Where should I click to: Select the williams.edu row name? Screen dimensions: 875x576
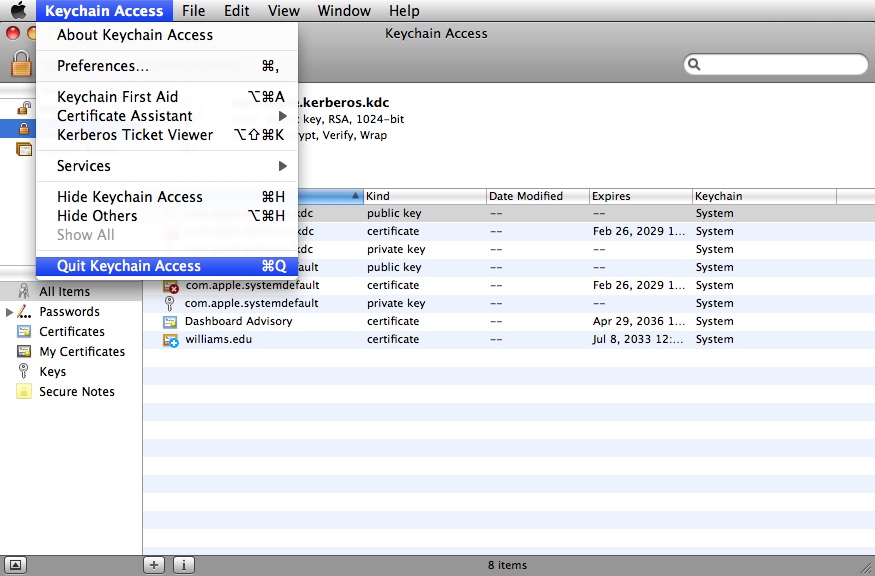219,339
